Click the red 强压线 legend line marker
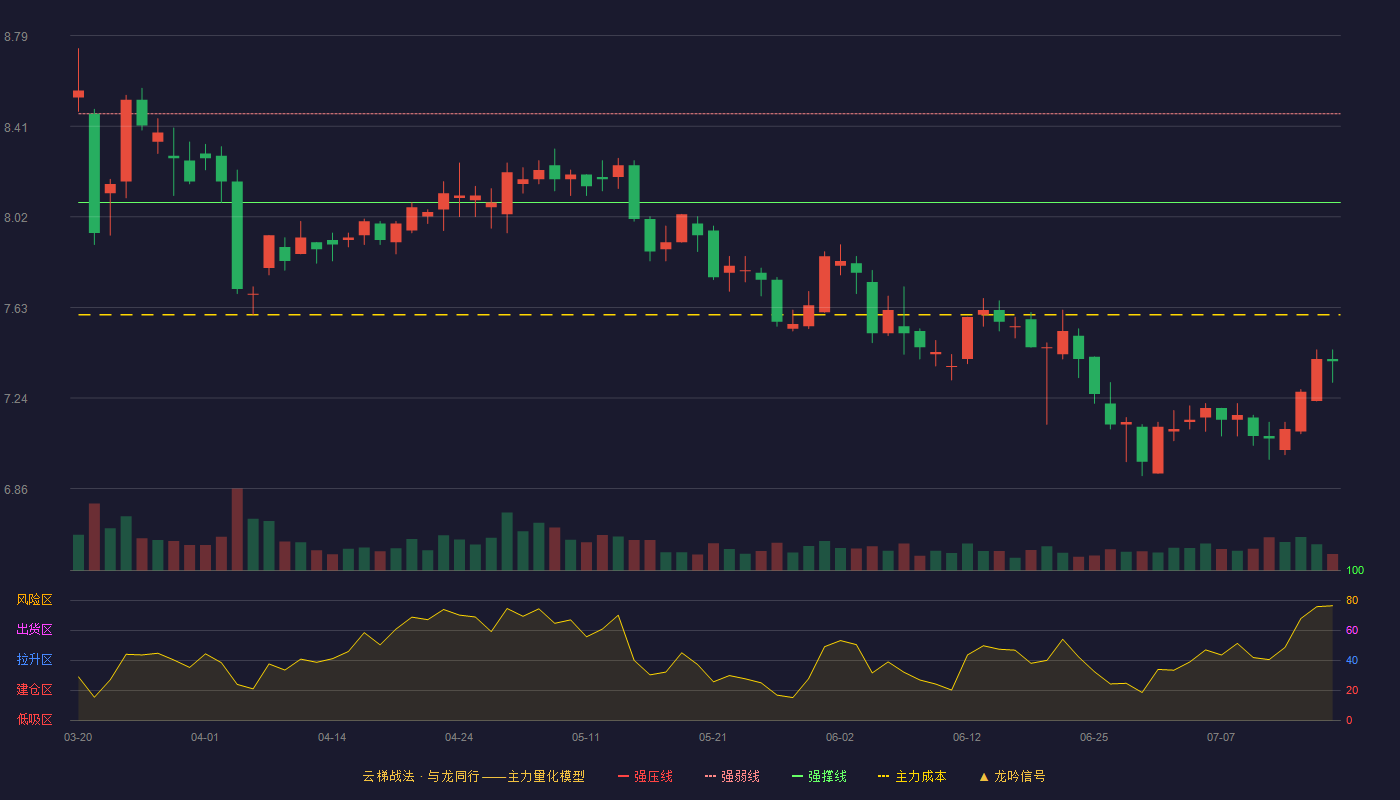Screen dimensions: 1400x800 point(624,776)
